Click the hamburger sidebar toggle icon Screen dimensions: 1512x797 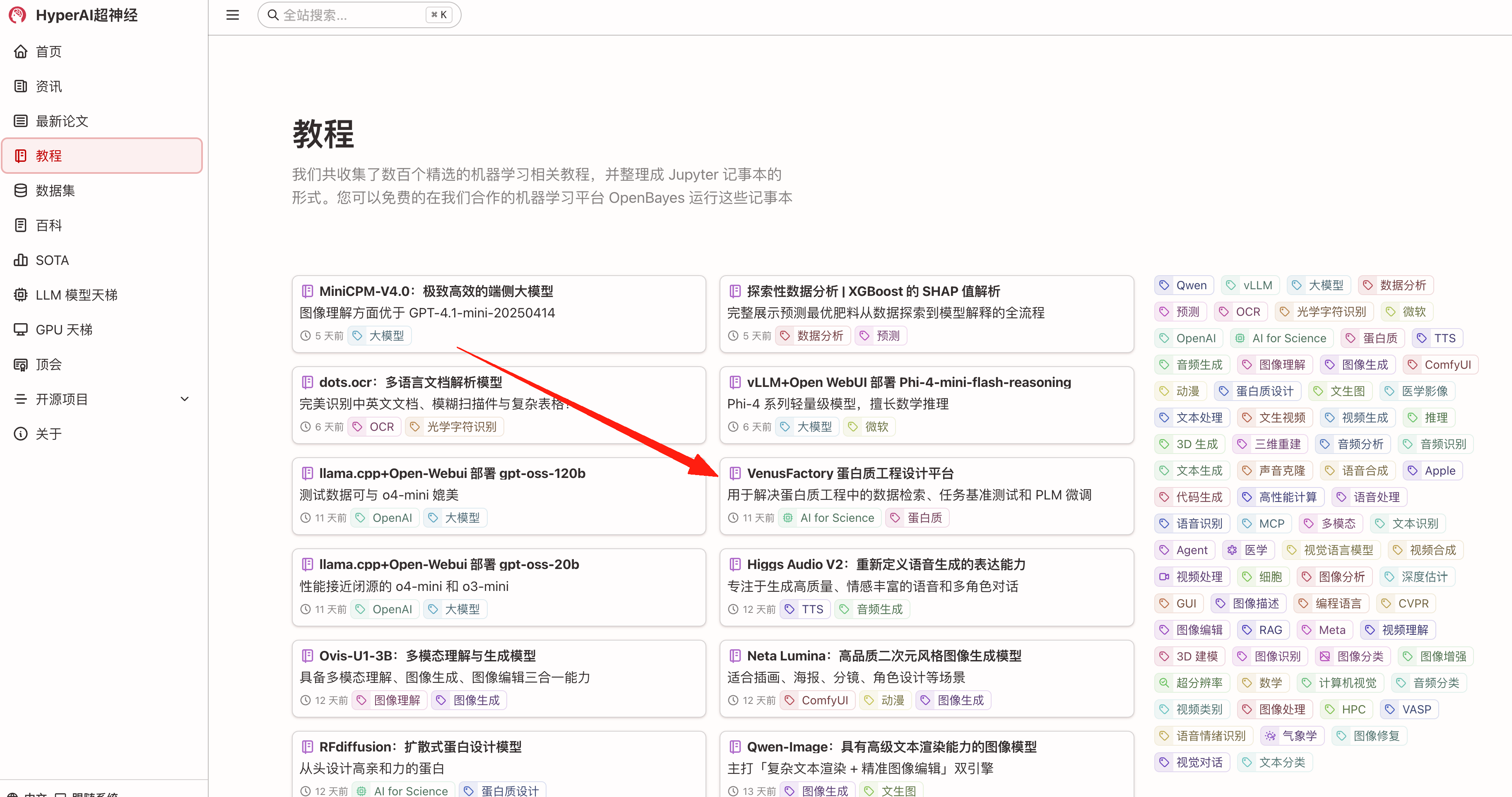[232, 15]
